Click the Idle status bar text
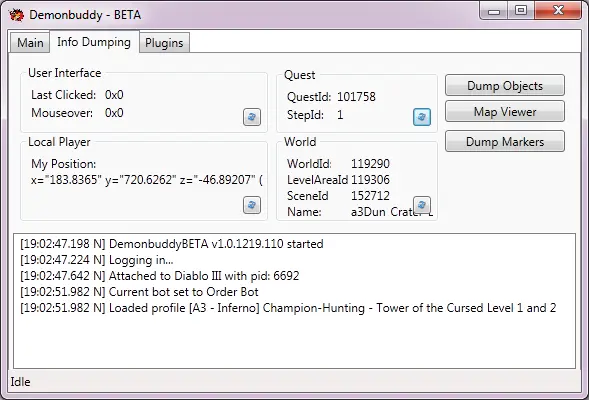Viewport: 589px width, 400px height. [x=20, y=382]
